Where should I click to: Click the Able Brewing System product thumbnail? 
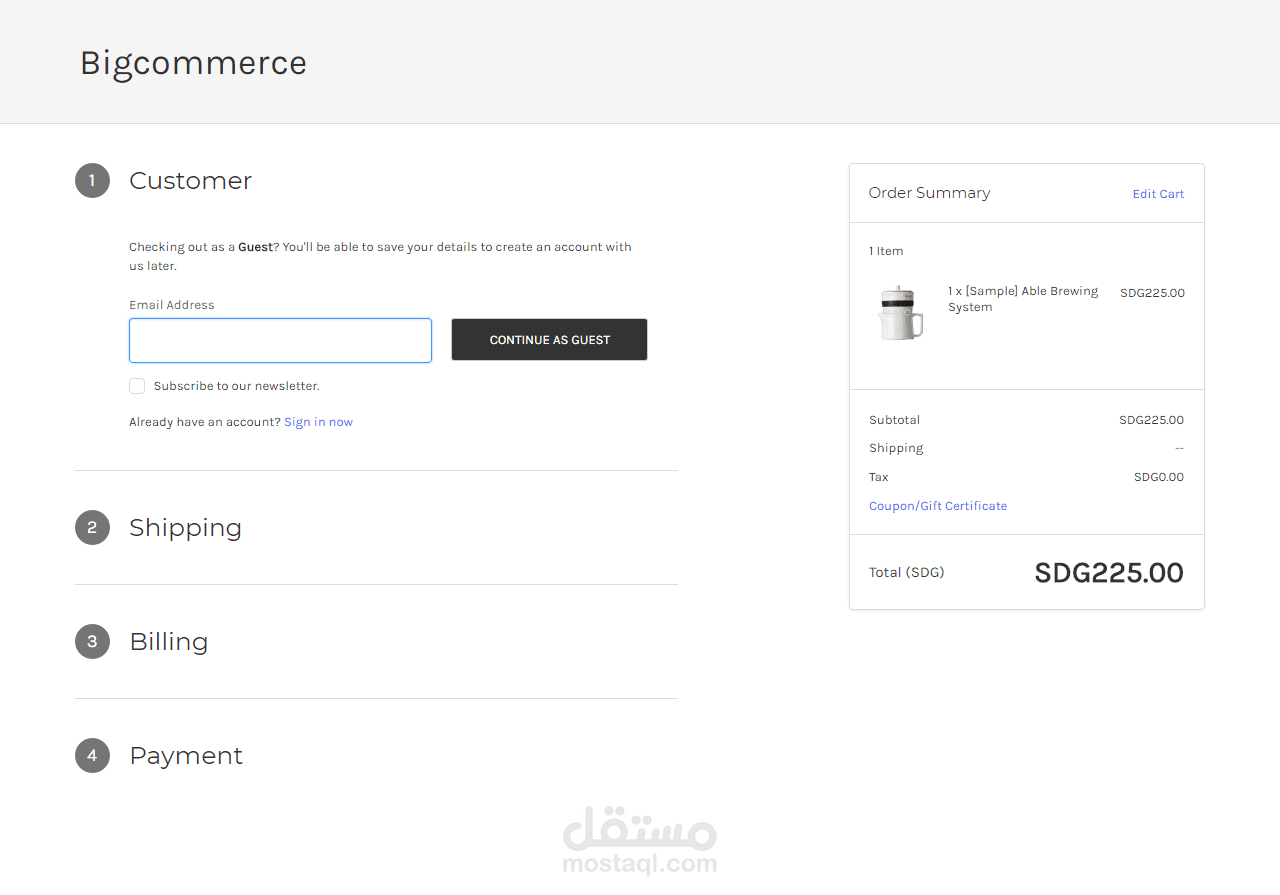899,312
